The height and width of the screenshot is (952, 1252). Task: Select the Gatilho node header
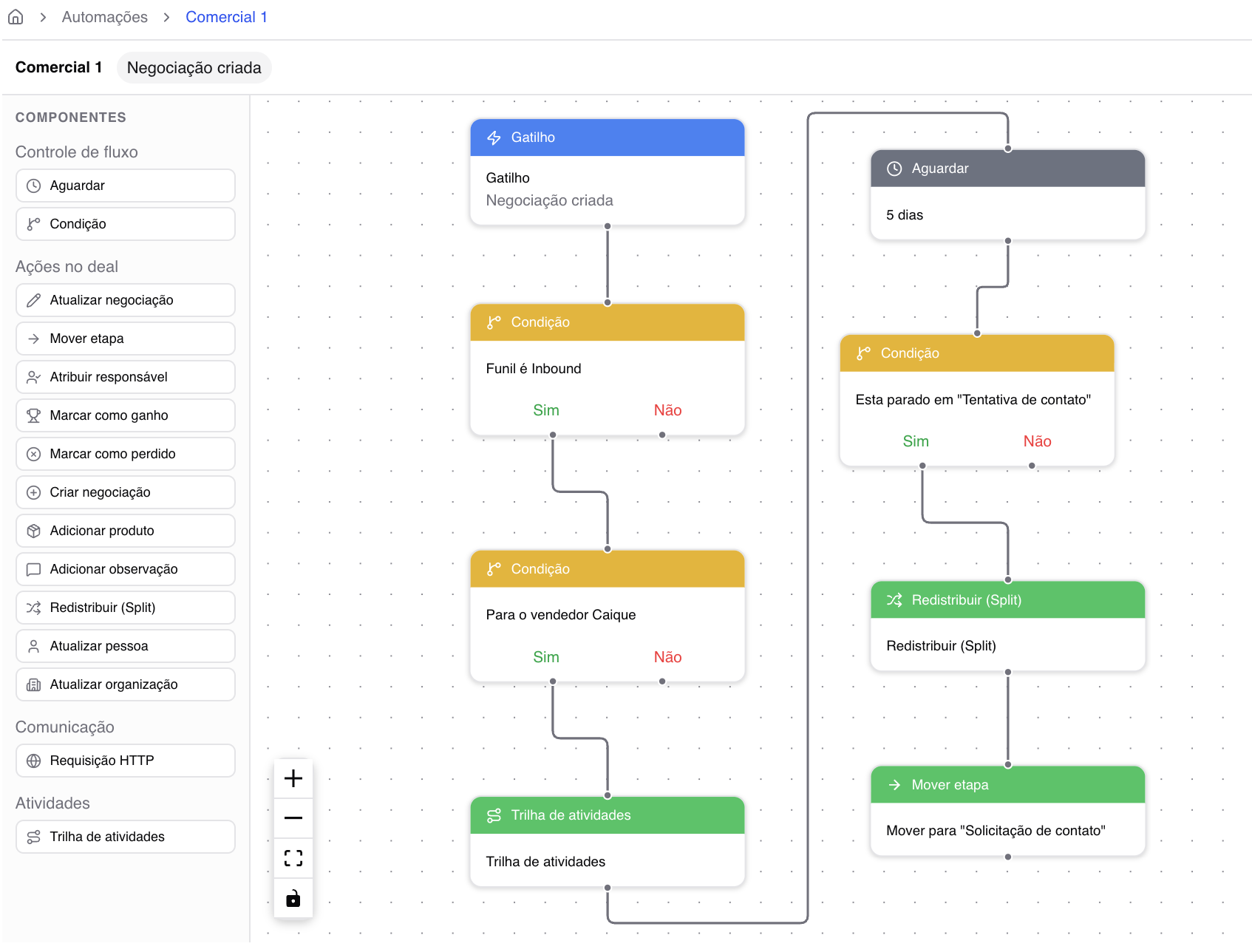[607, 137]
